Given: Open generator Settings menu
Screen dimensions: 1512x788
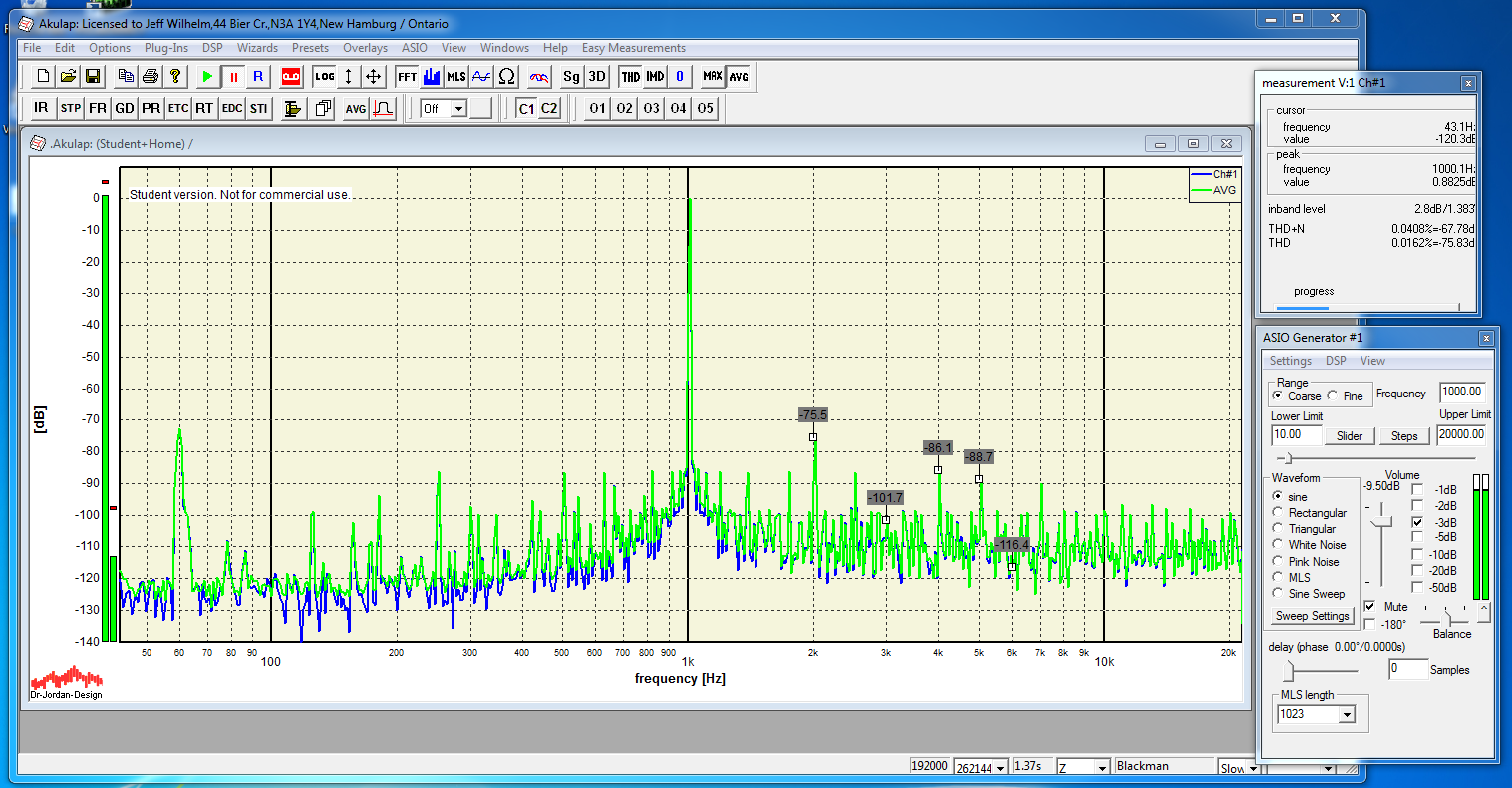Looking at the screenshot, I should 1291,361.
